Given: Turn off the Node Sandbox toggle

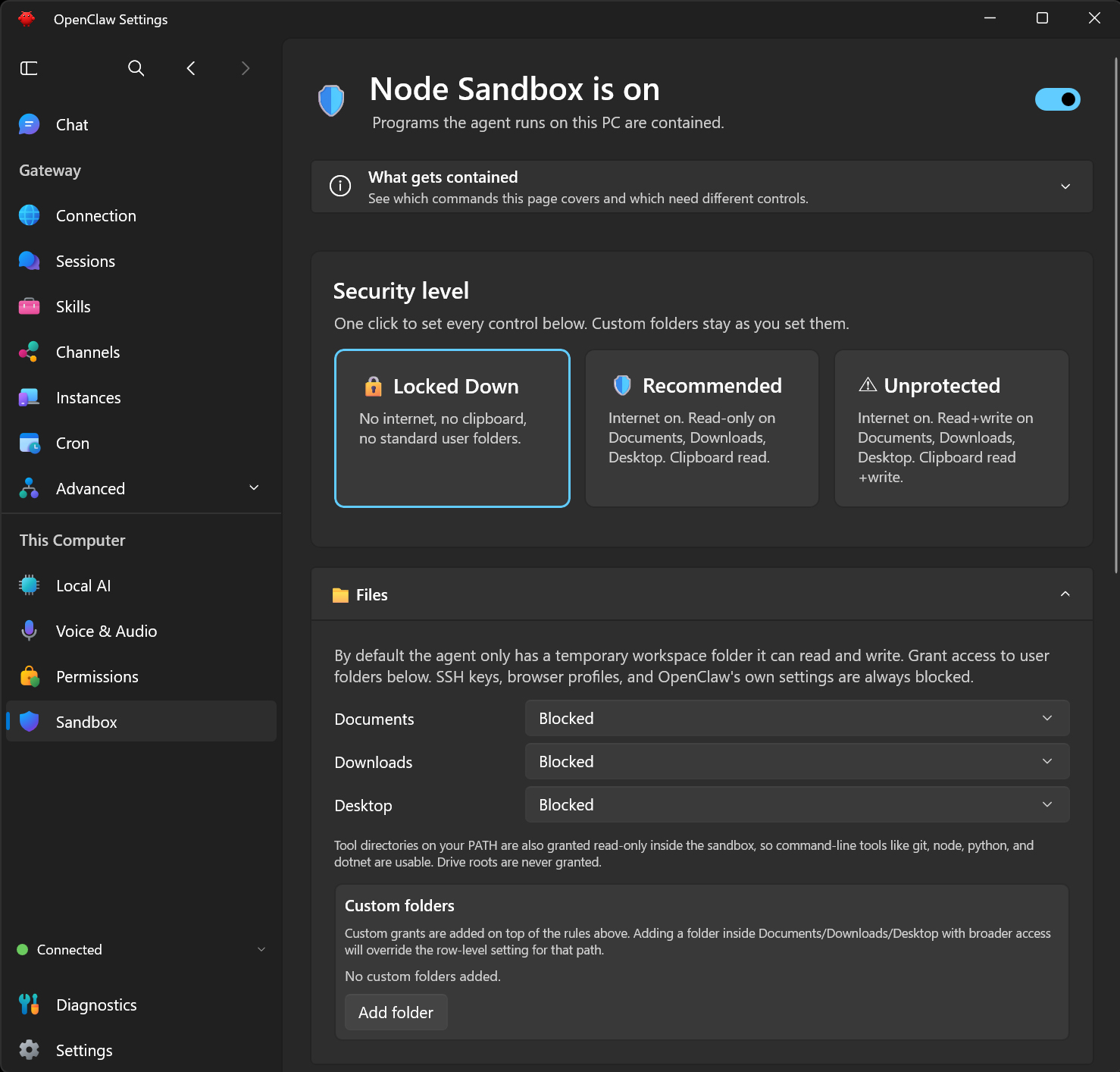Looking at the screenshot, I should pyautogui.click(x=1058, y=99).
